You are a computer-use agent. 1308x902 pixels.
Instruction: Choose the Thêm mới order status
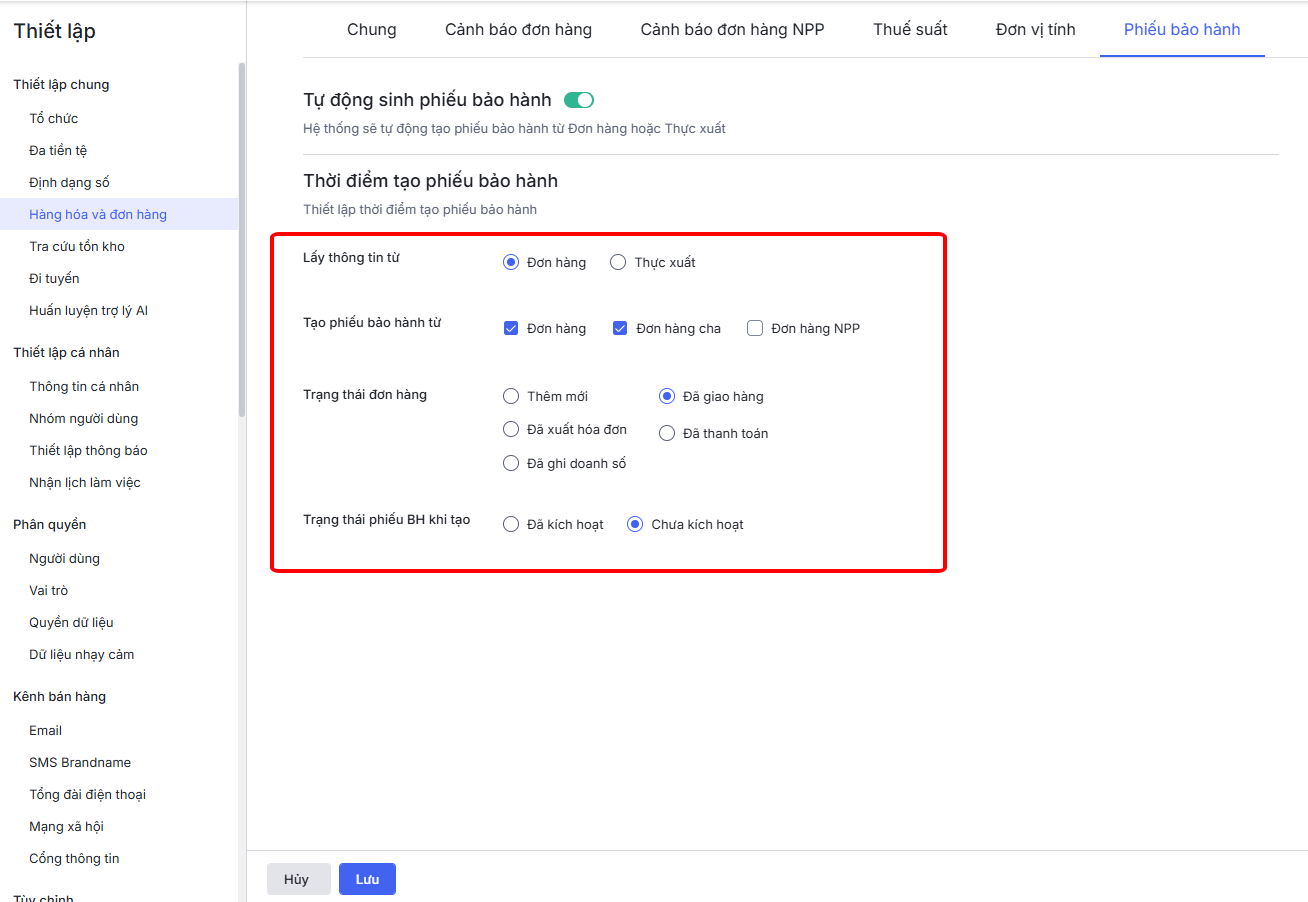(511, 396)
